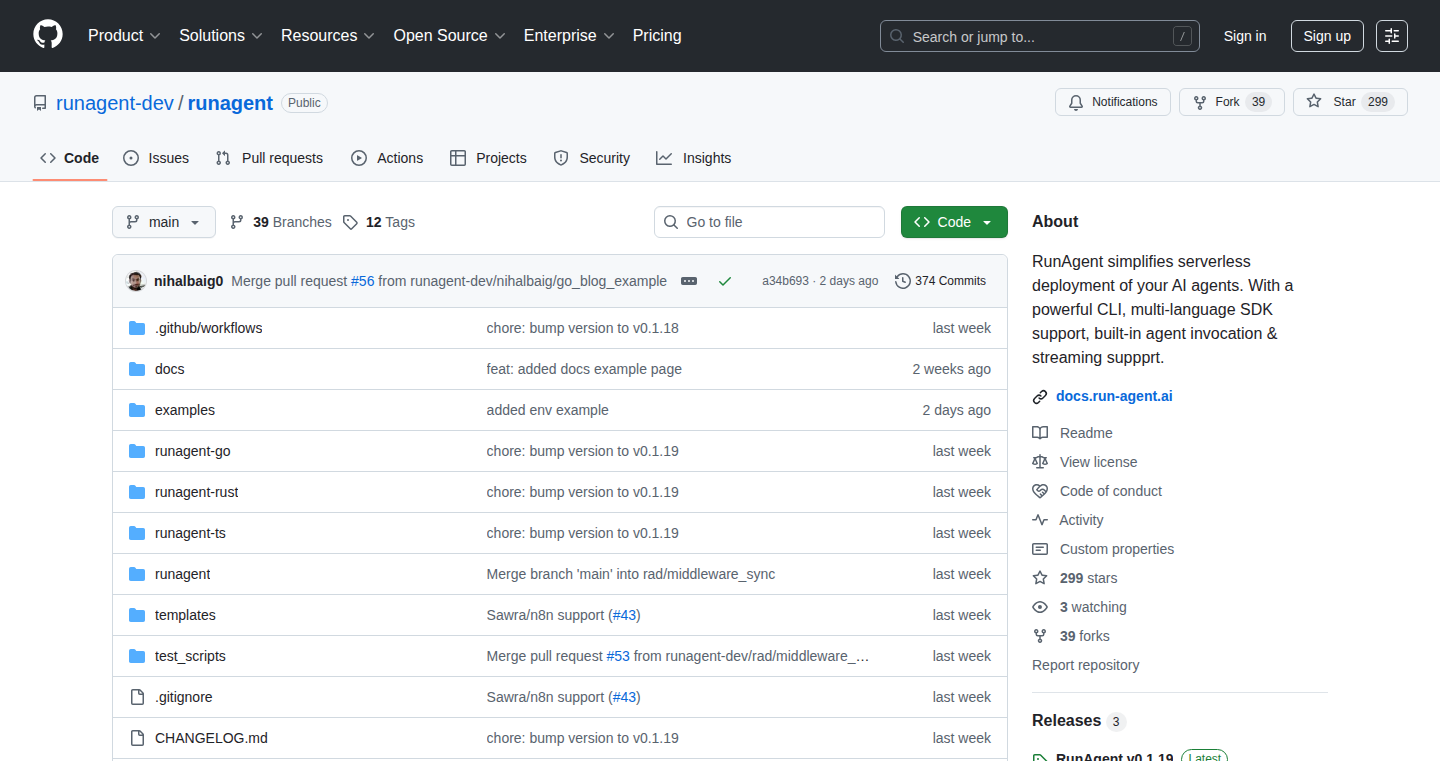Click the history clock icon by 374 Commits
This screenshot has width=1440, height=761.
903,281
